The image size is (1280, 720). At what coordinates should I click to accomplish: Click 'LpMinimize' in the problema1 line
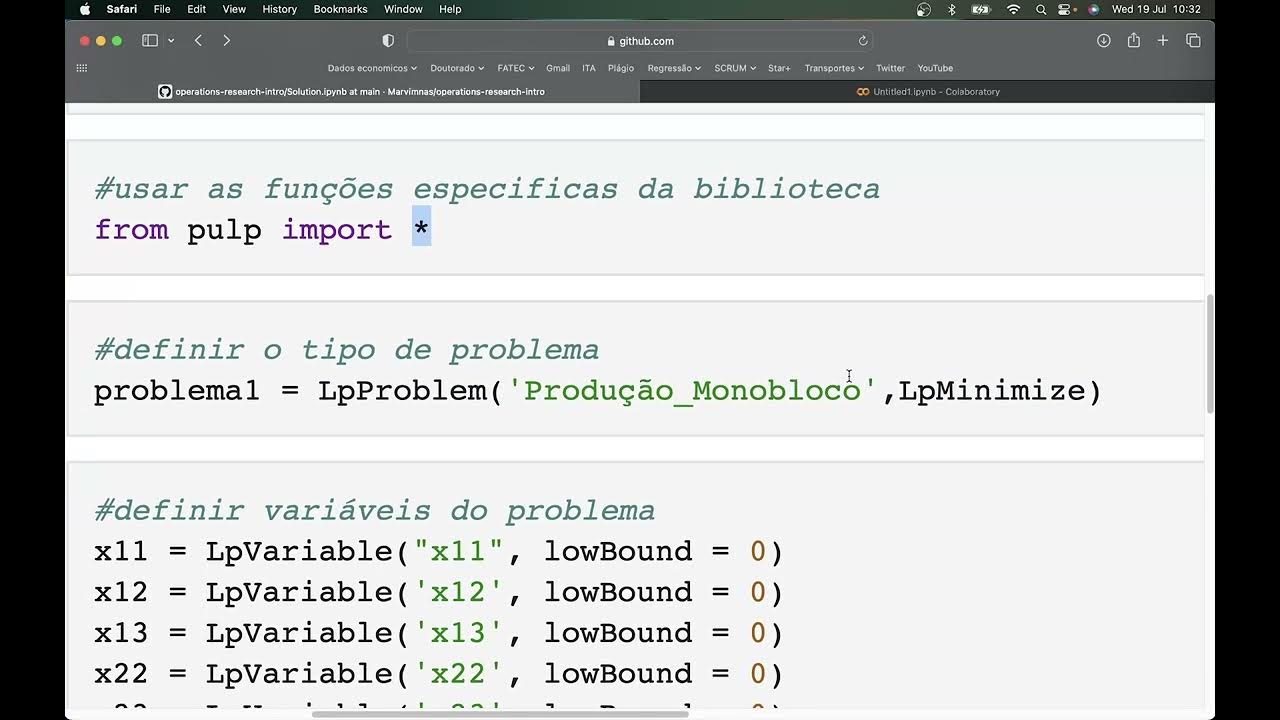pyautogui.click(x=991, y=391)
